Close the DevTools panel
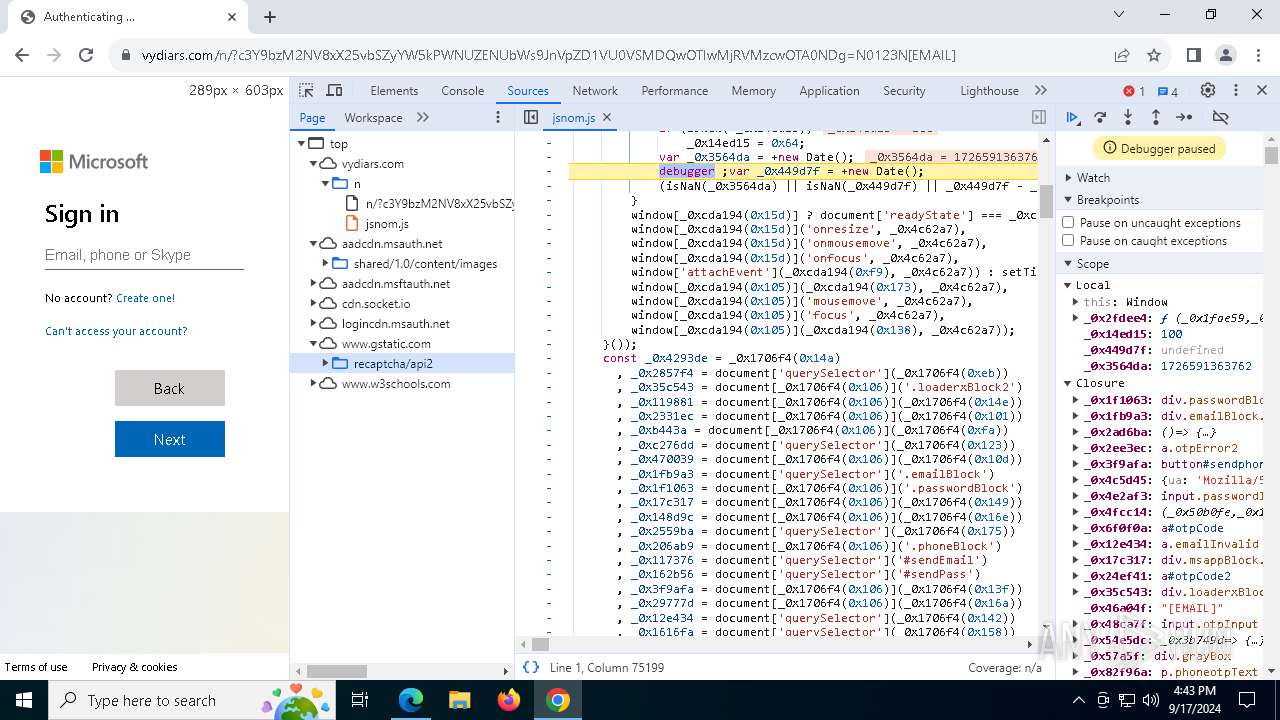Image resolution: width=1280 pixels, height=720 pixels. tap(1263, 90)
